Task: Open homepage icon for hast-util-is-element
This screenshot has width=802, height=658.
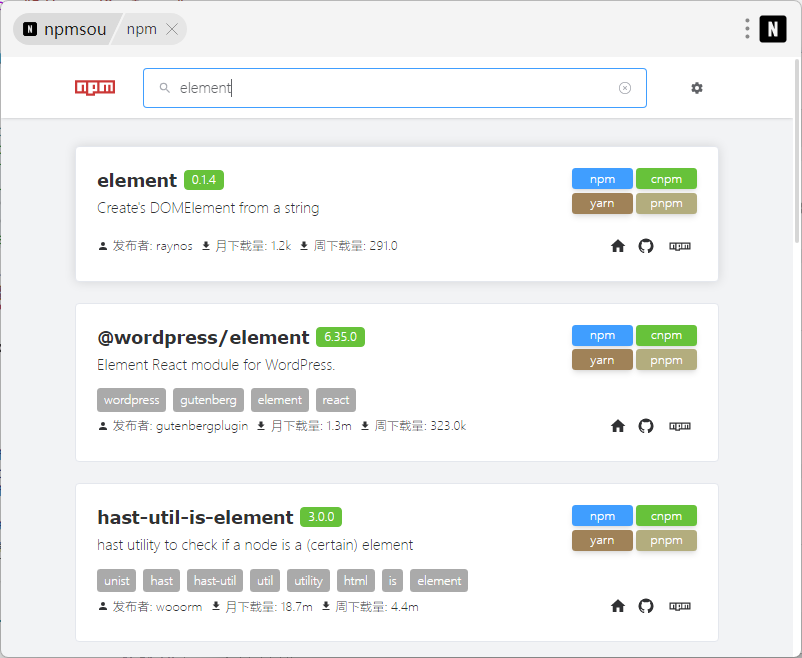Action: 618,606
